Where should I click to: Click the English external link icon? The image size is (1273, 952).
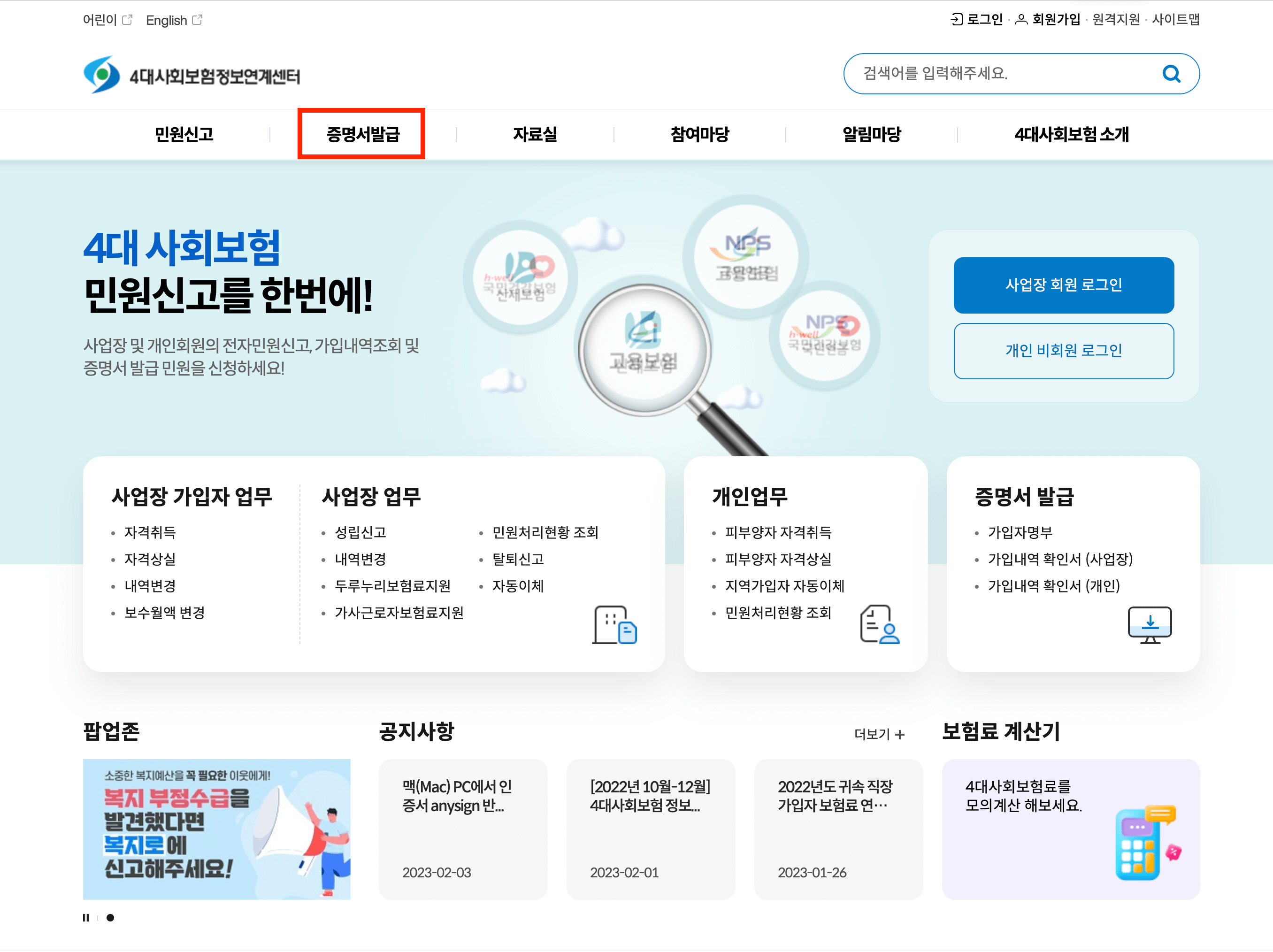pos(197,20)
